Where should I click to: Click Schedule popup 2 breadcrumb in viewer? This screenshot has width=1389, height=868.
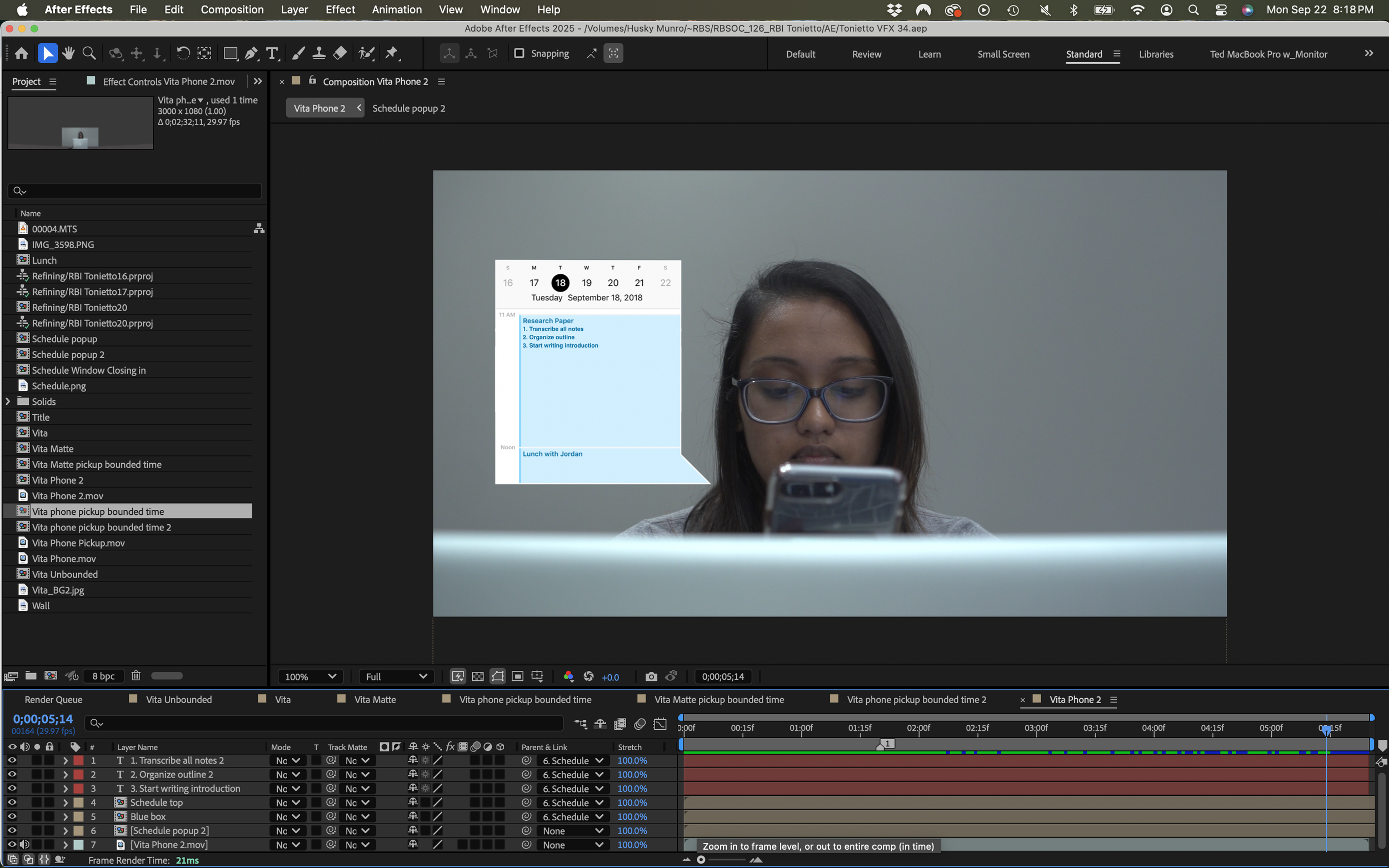click(409, 108)
